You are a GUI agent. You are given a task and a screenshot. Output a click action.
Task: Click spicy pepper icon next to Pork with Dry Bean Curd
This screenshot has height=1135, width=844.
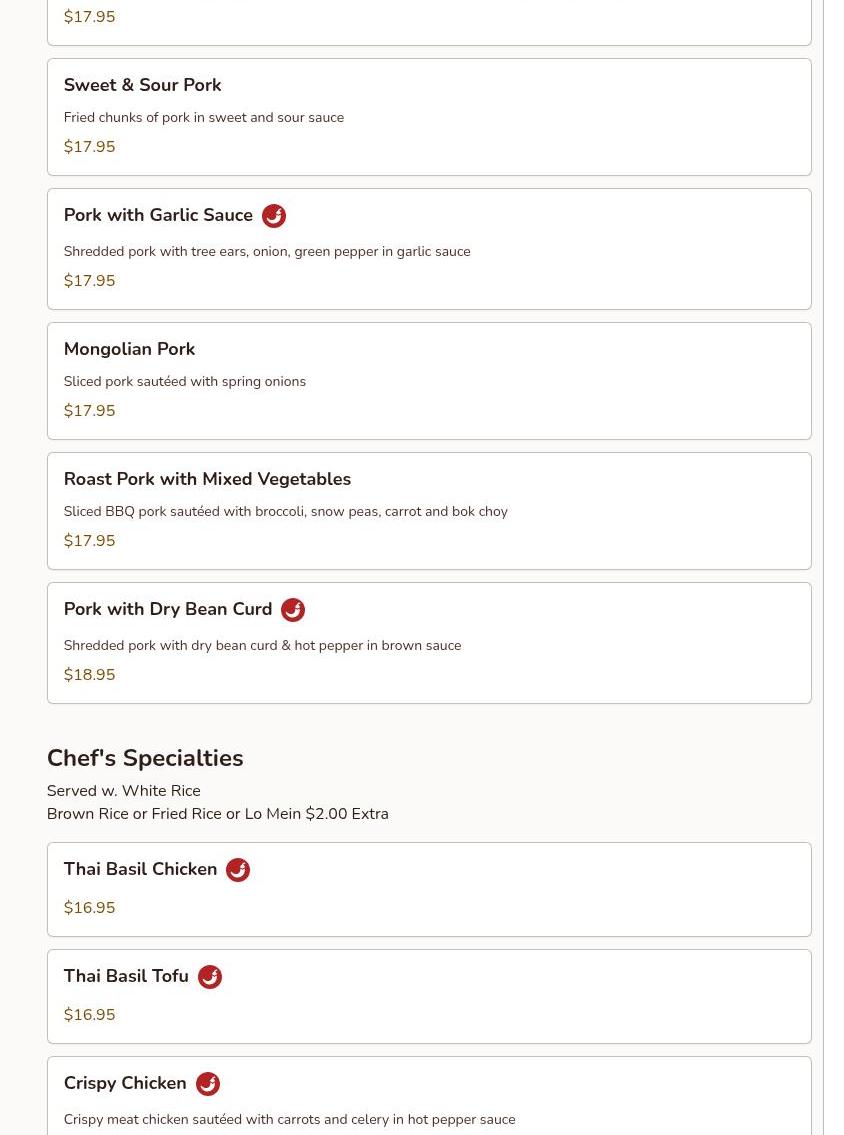pos(292,610)
